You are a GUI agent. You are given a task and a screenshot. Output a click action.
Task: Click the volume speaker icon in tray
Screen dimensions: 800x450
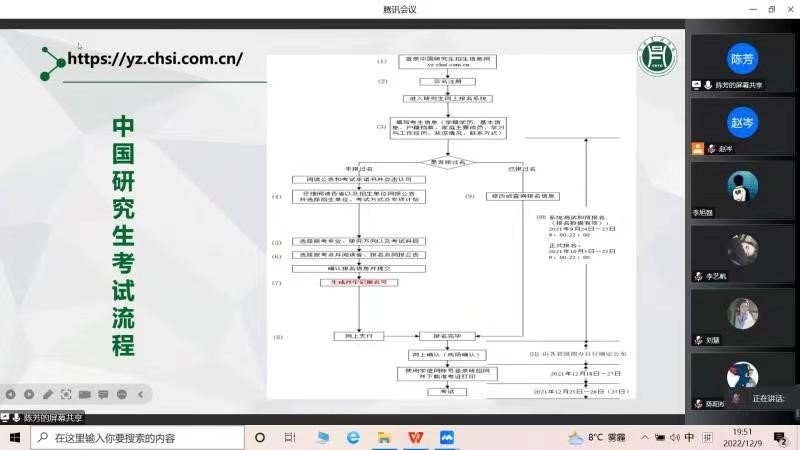(674, 437)
